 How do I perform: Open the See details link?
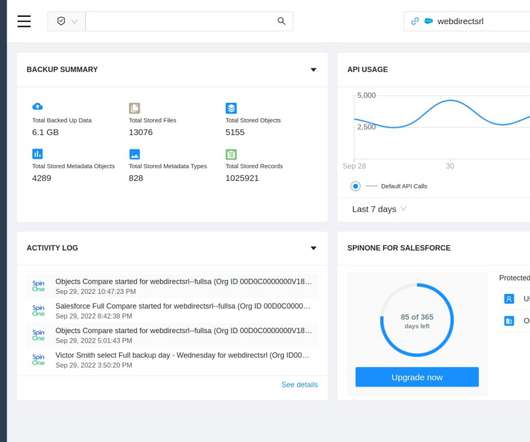300,385
